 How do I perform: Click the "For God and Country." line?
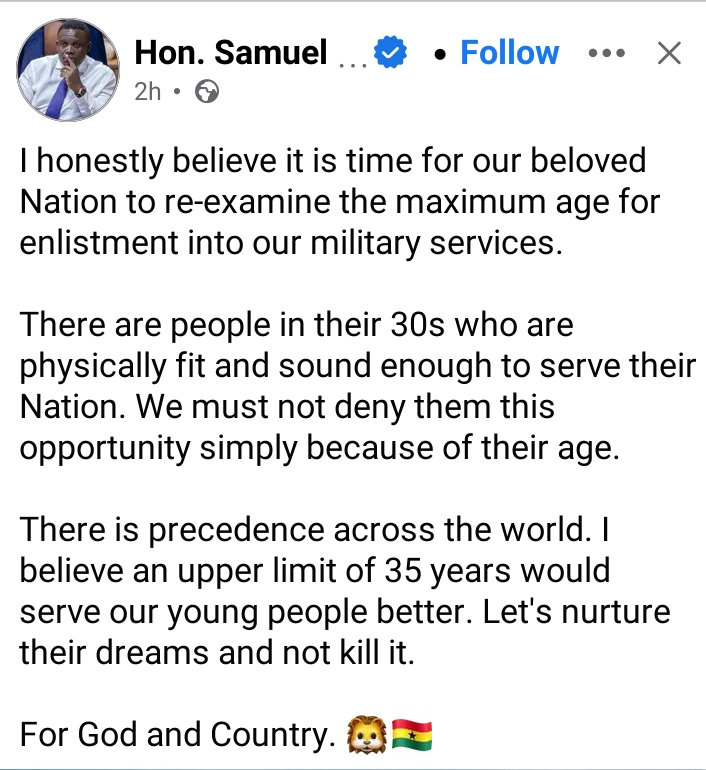[177, 735]
